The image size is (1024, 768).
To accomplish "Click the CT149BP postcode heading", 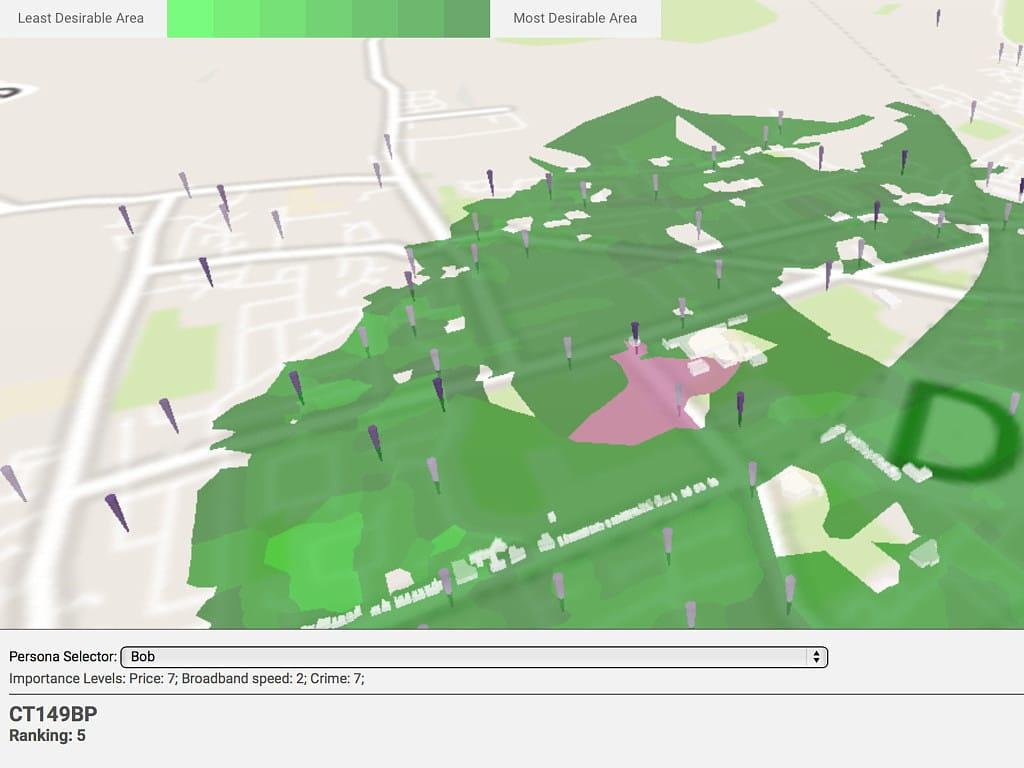I will 53,714.
